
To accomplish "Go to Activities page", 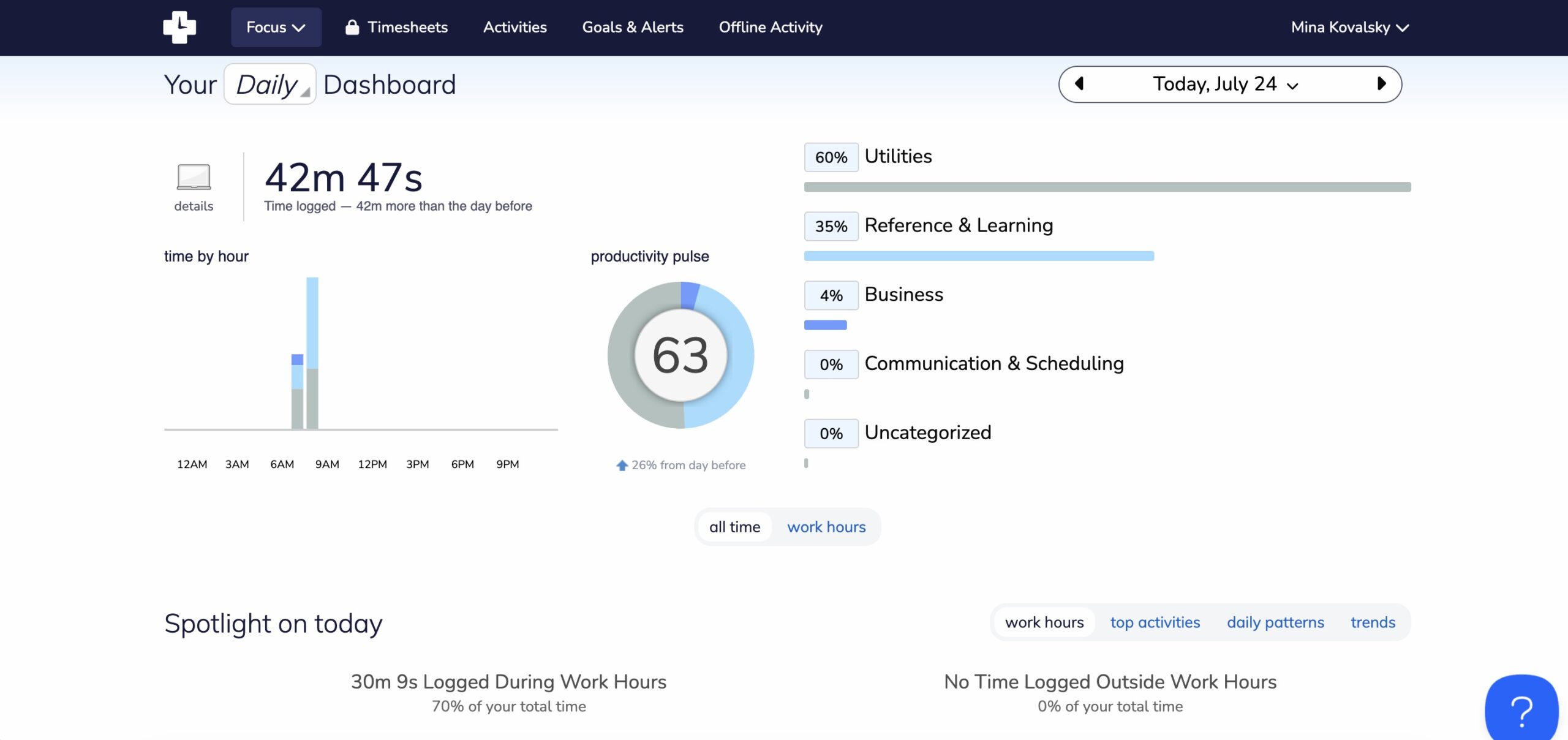I will (514, 27).
